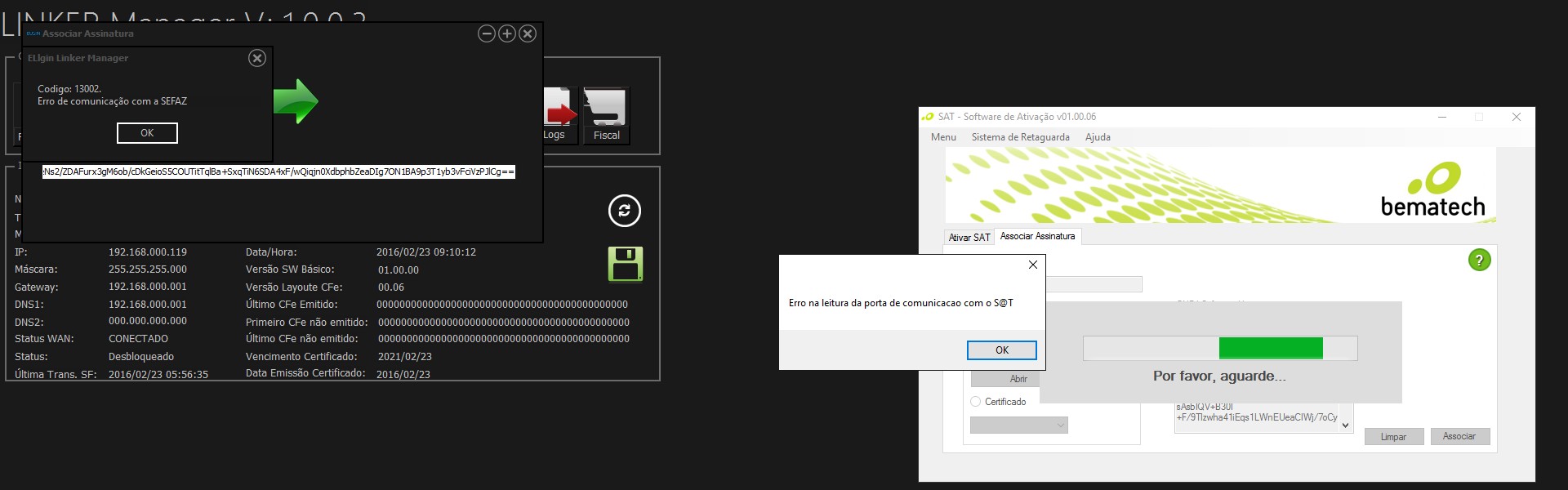Screen dimensions: 1568x490
Task: Minimize the SAT Software de Ativação window
Action: (x=1443, y=117)
